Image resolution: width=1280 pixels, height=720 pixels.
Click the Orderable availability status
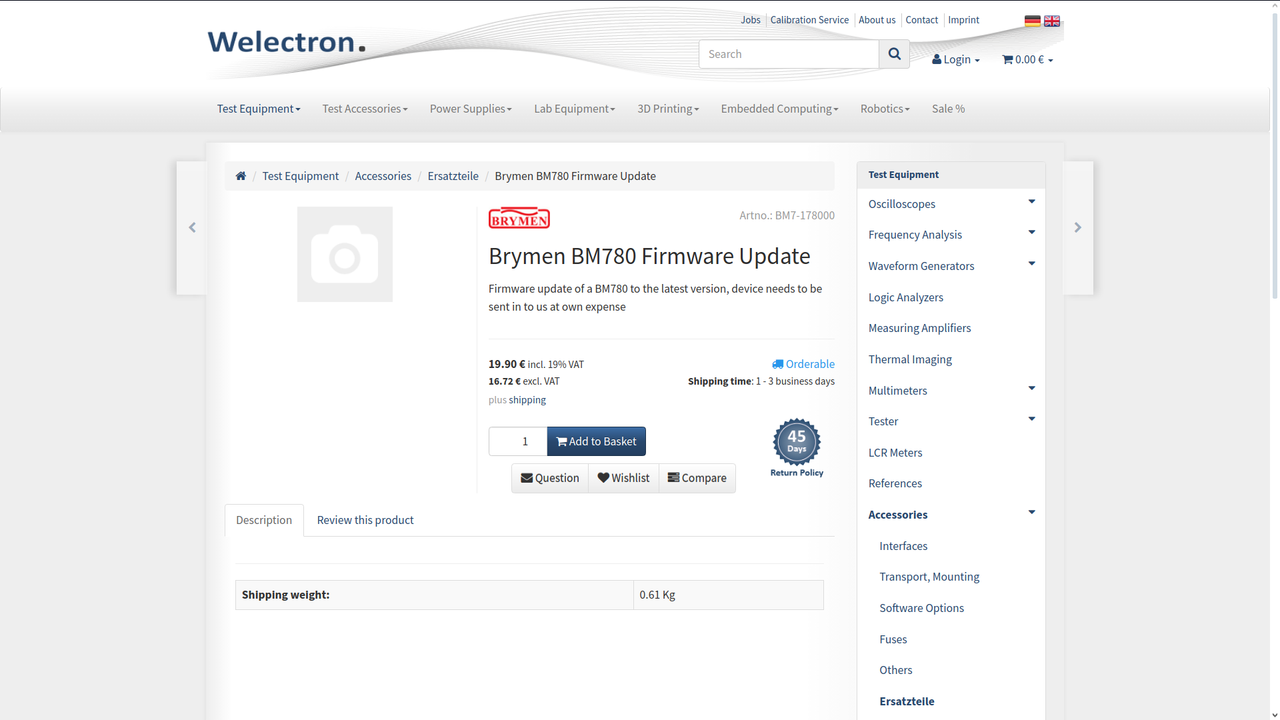click(x=803, y=364)
